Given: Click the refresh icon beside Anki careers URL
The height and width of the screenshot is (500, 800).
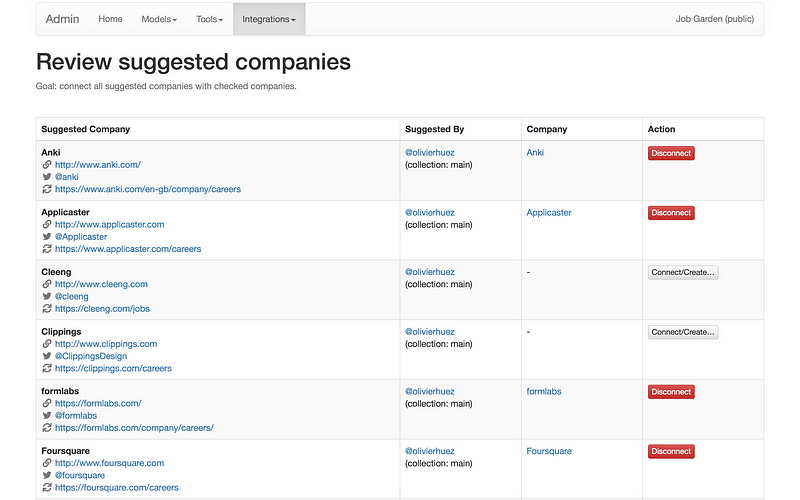Looking at the screenshot, I should click(46, 189).
